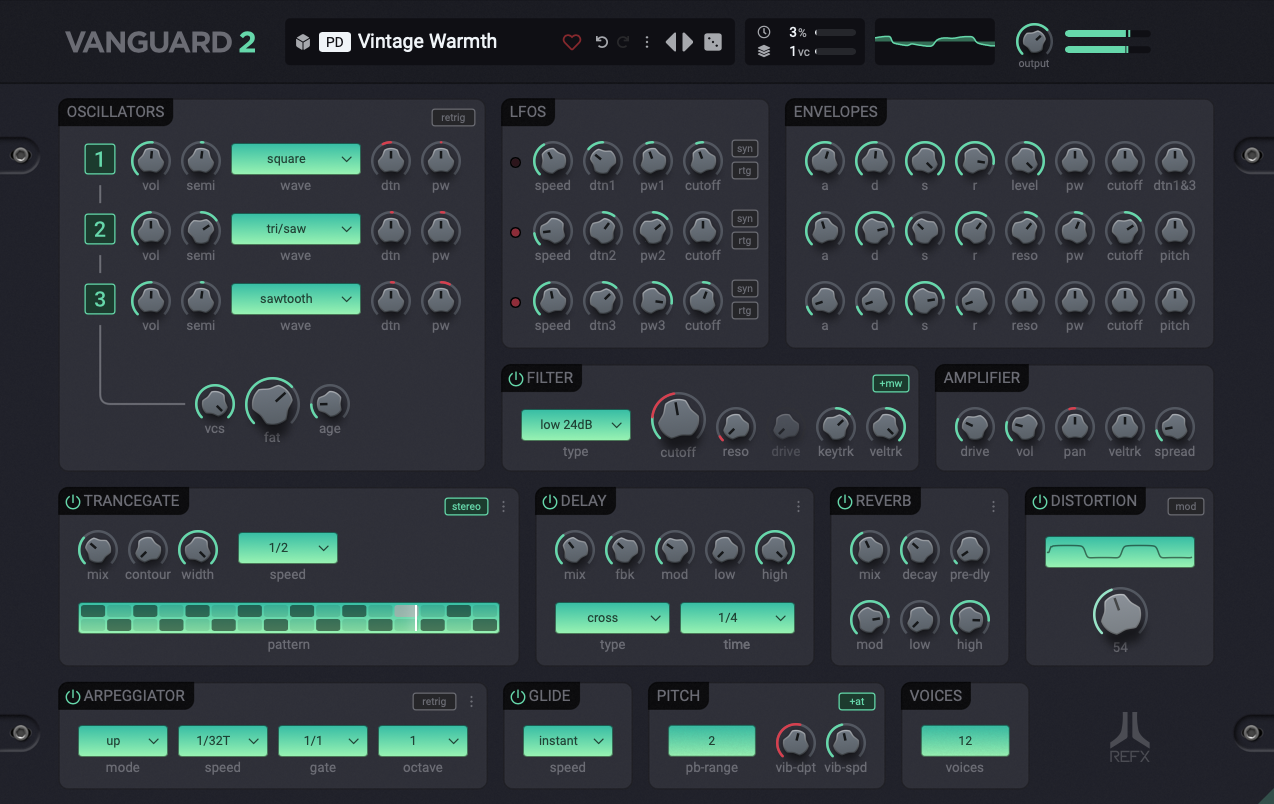Go to the next preset arrow
Screen dimensions: 1274x804
coord(688,42)
